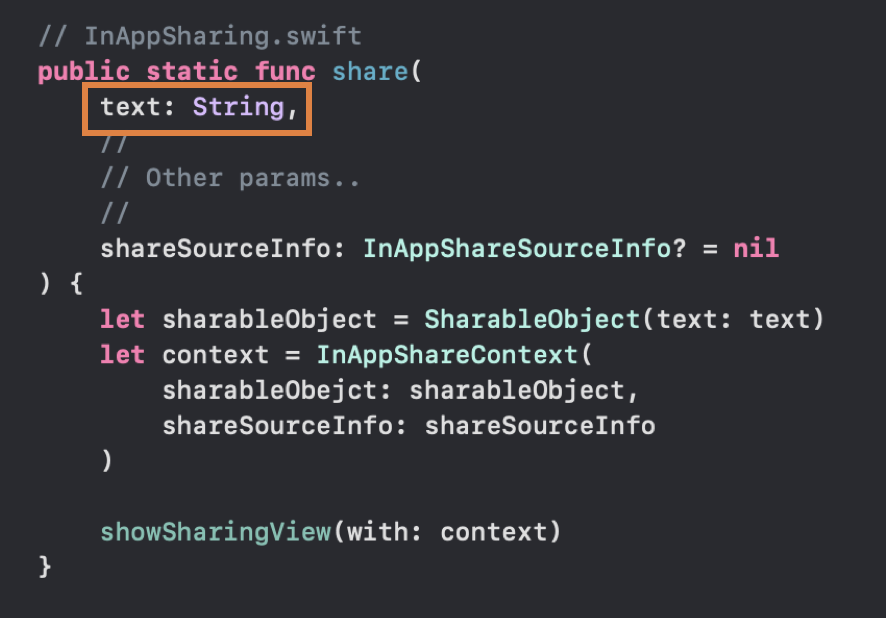Click the final closing curly brace
886x618 pixels.
point(45,567)
